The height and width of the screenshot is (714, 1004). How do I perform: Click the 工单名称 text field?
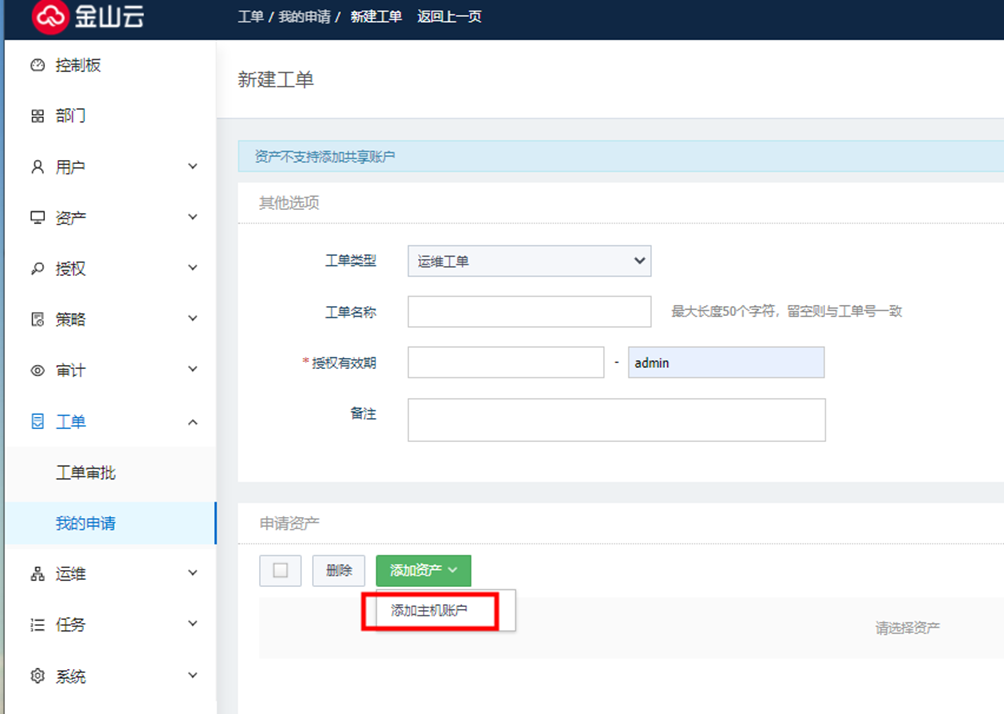coord(529,312)
